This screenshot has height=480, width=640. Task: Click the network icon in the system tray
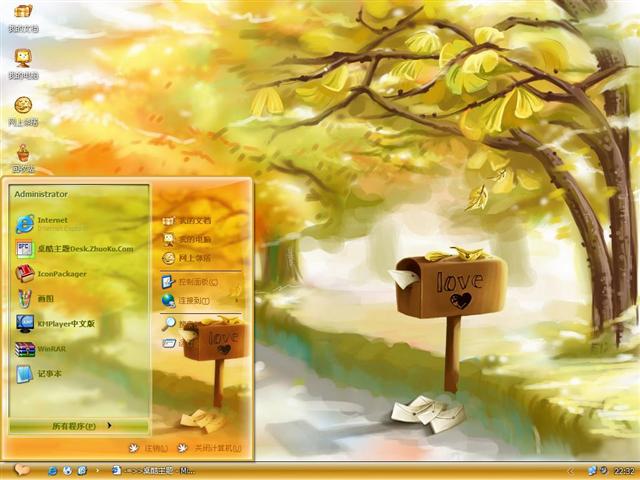pyautogui.click(x=591, y=471)
